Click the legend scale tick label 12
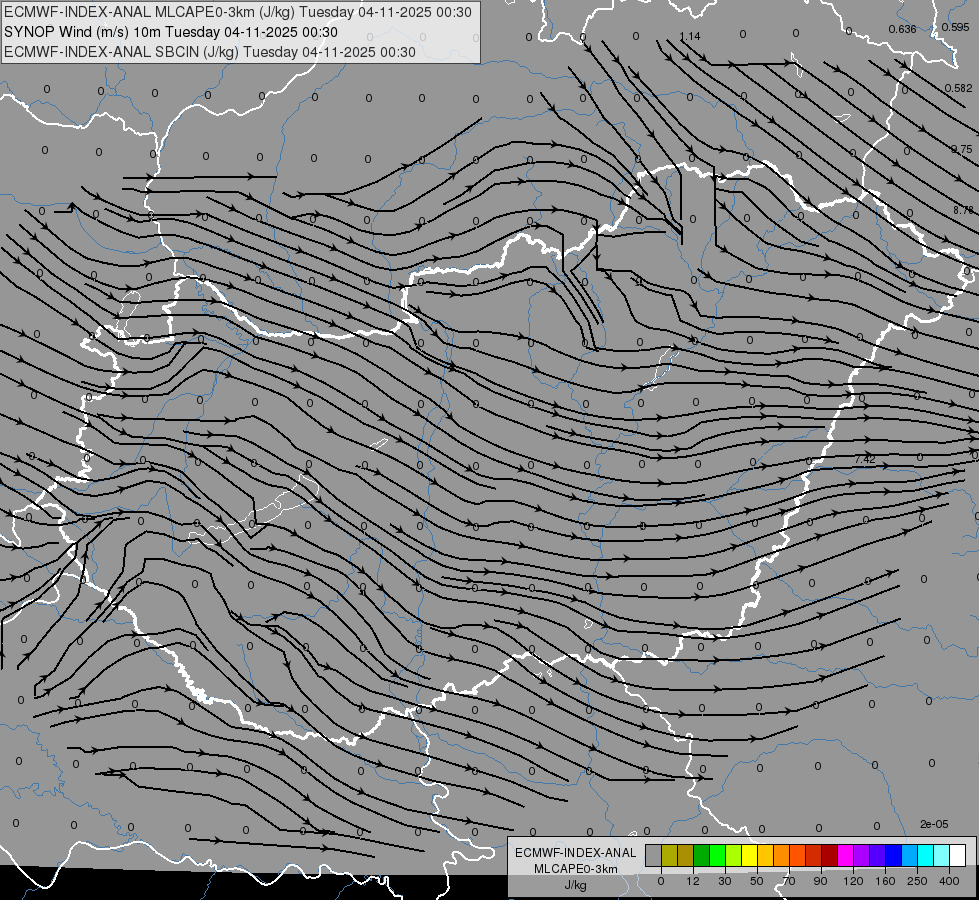 (x=693, y=881)
